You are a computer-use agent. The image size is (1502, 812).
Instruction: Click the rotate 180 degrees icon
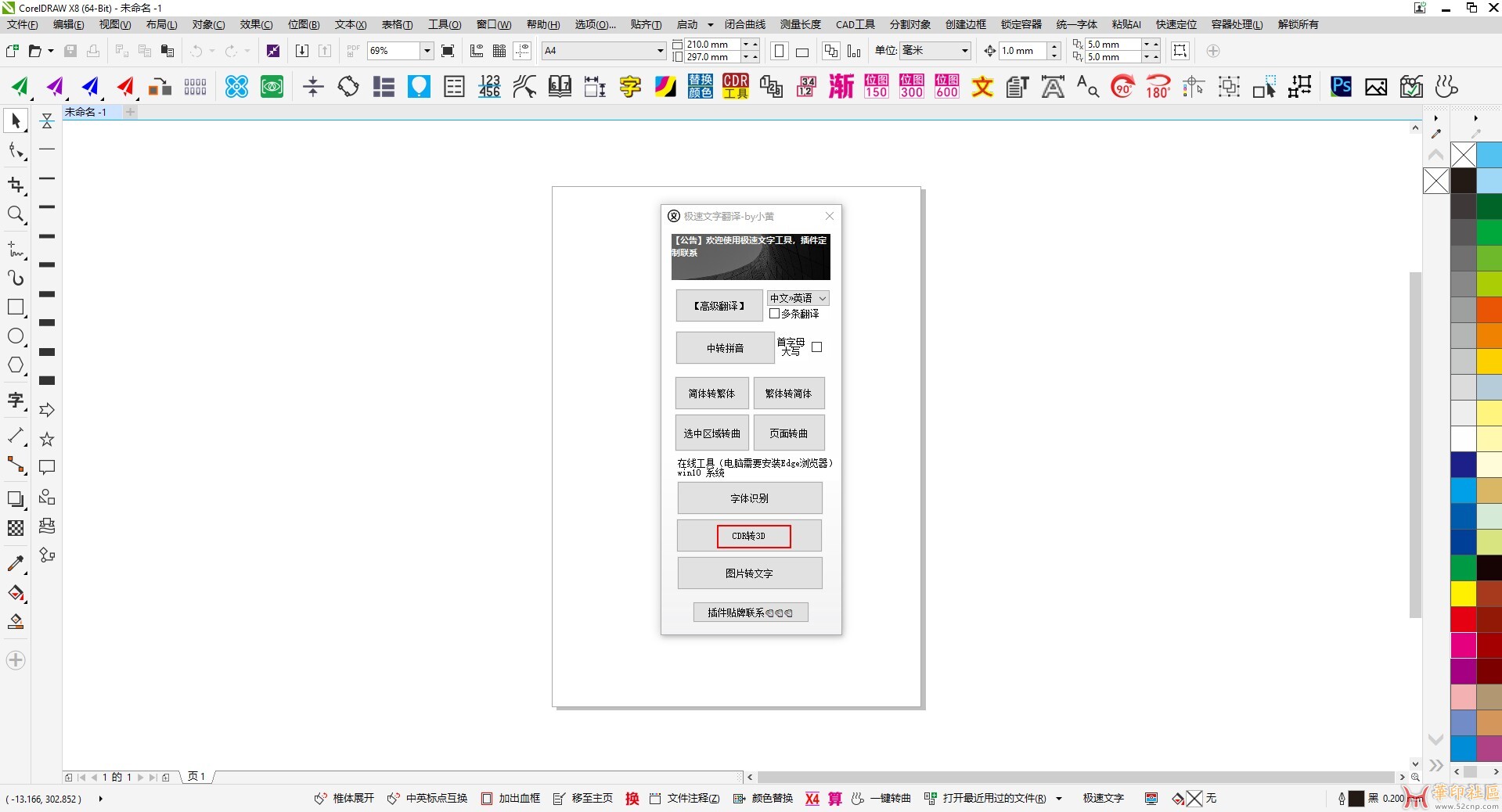tap(1158, 86)
